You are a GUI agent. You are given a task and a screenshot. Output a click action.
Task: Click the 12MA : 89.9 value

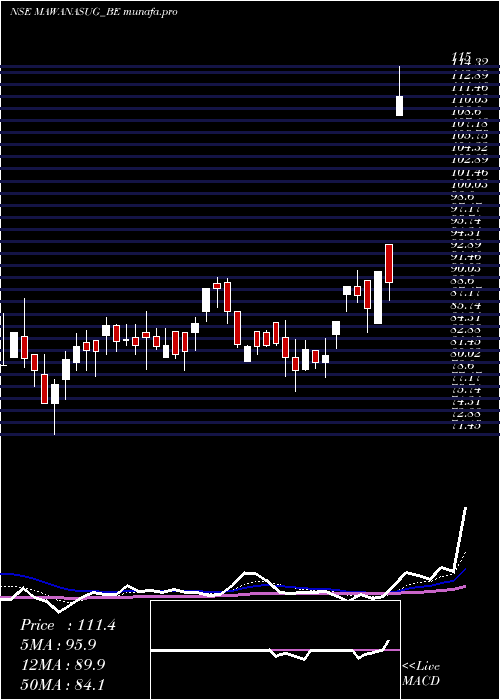click(63, 664)
